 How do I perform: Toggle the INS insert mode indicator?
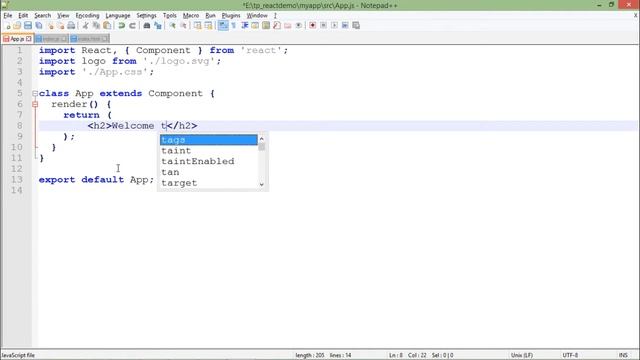pyautogui.click(x=623, y=355)
